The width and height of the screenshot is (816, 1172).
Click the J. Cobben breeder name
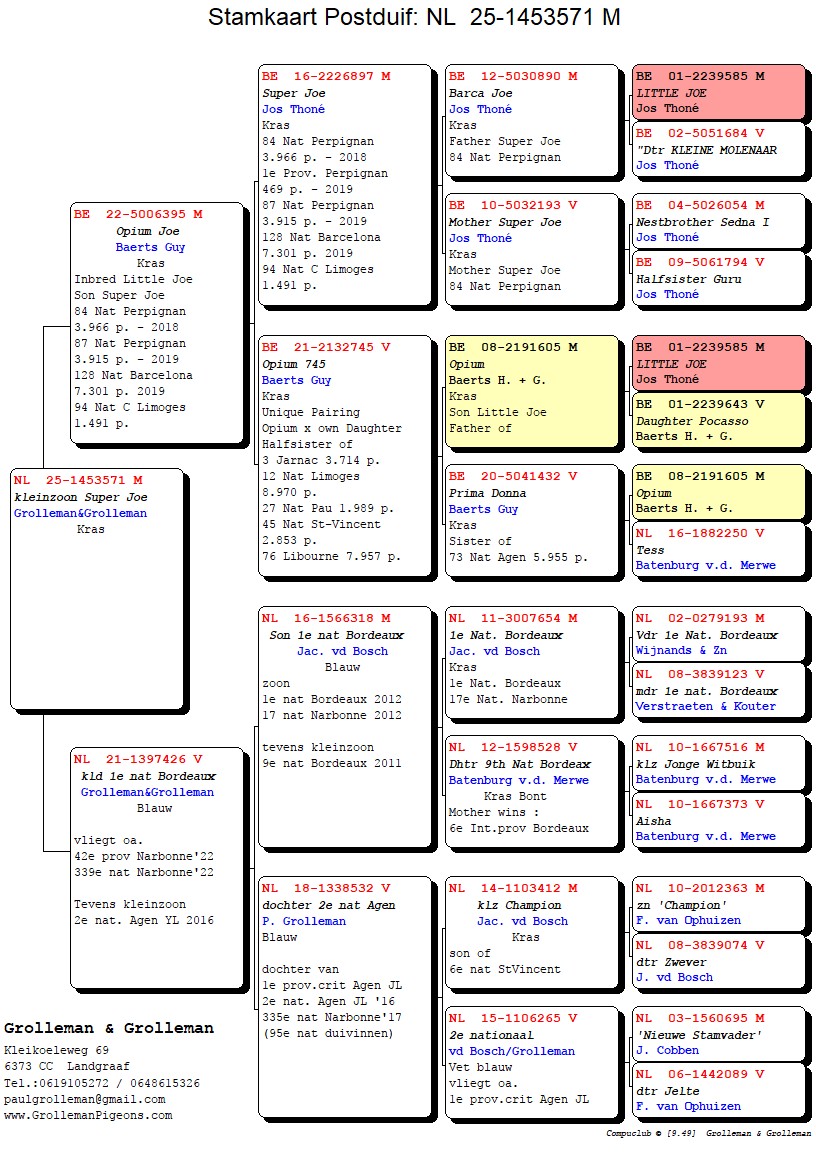667,1050
